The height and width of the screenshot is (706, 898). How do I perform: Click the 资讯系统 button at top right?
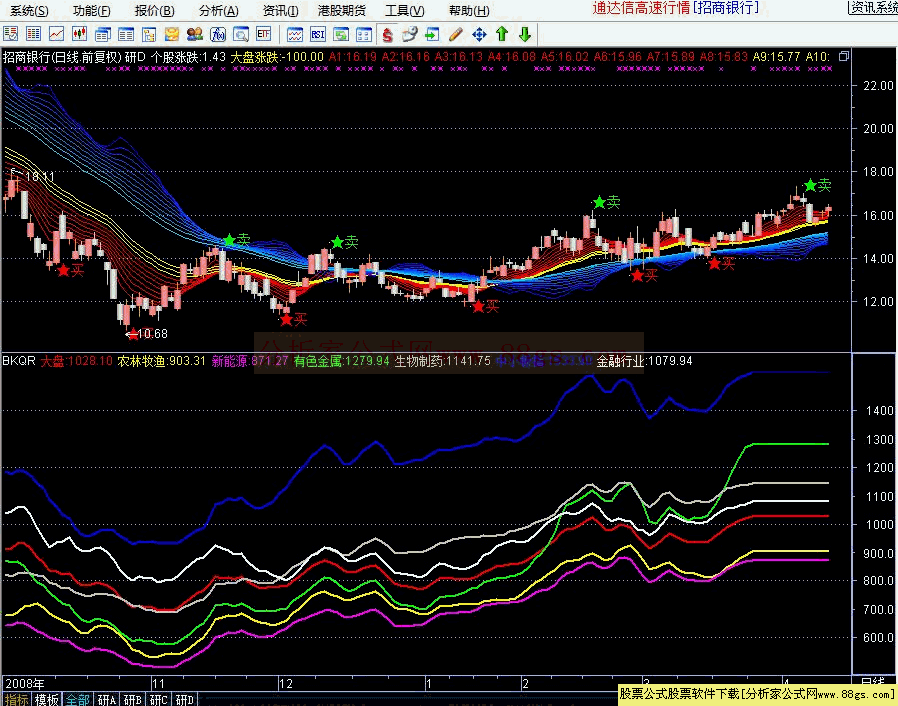(x=873, y=7)
